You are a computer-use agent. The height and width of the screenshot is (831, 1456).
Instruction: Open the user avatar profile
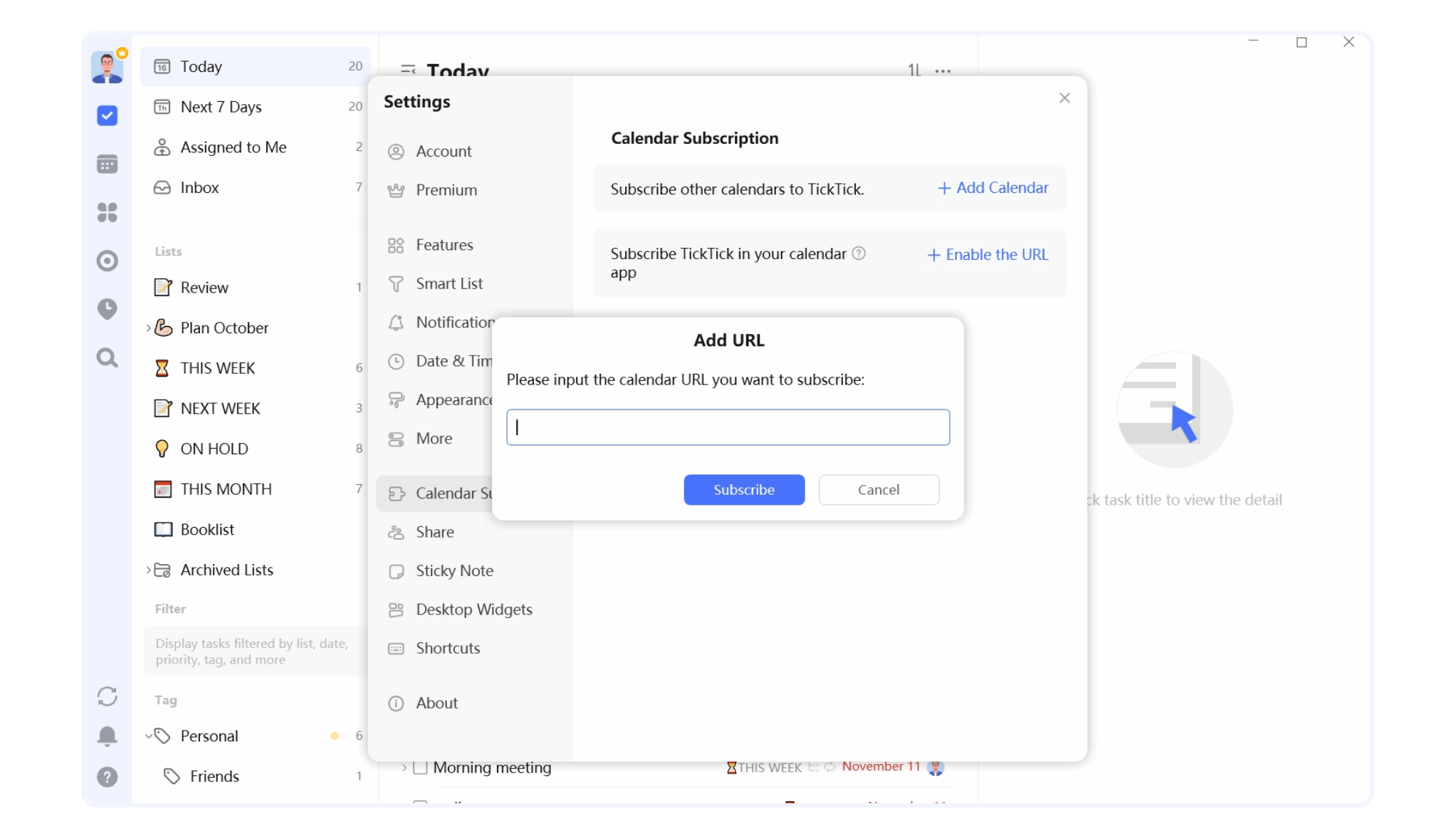(108, 67)
